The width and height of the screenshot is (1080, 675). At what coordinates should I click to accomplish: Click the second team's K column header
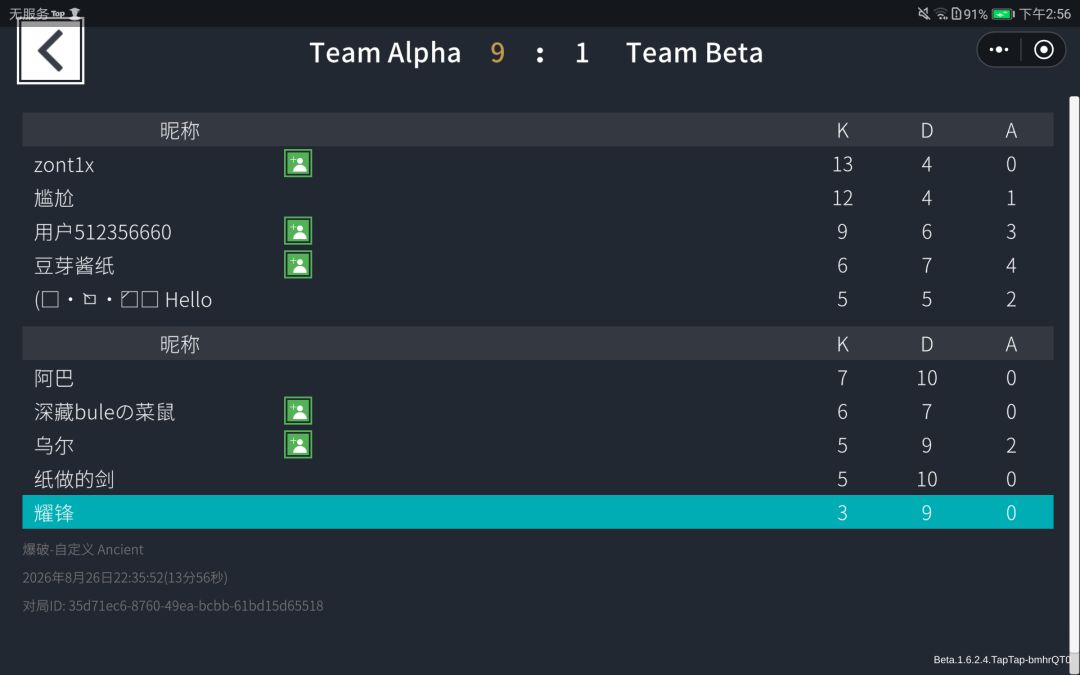pyautogui.click(x=842, y=344)
